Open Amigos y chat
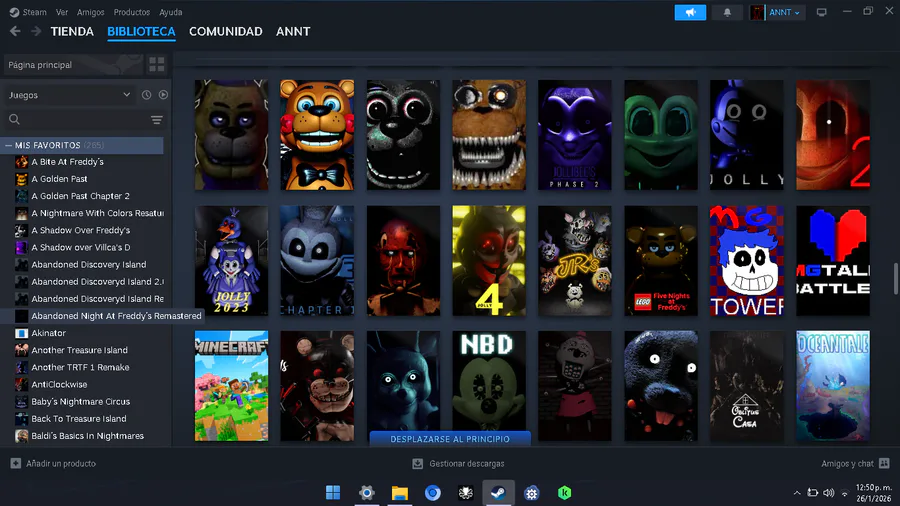Screen dimensions: 900x506 pyautogui.click(x=855, y=464)
